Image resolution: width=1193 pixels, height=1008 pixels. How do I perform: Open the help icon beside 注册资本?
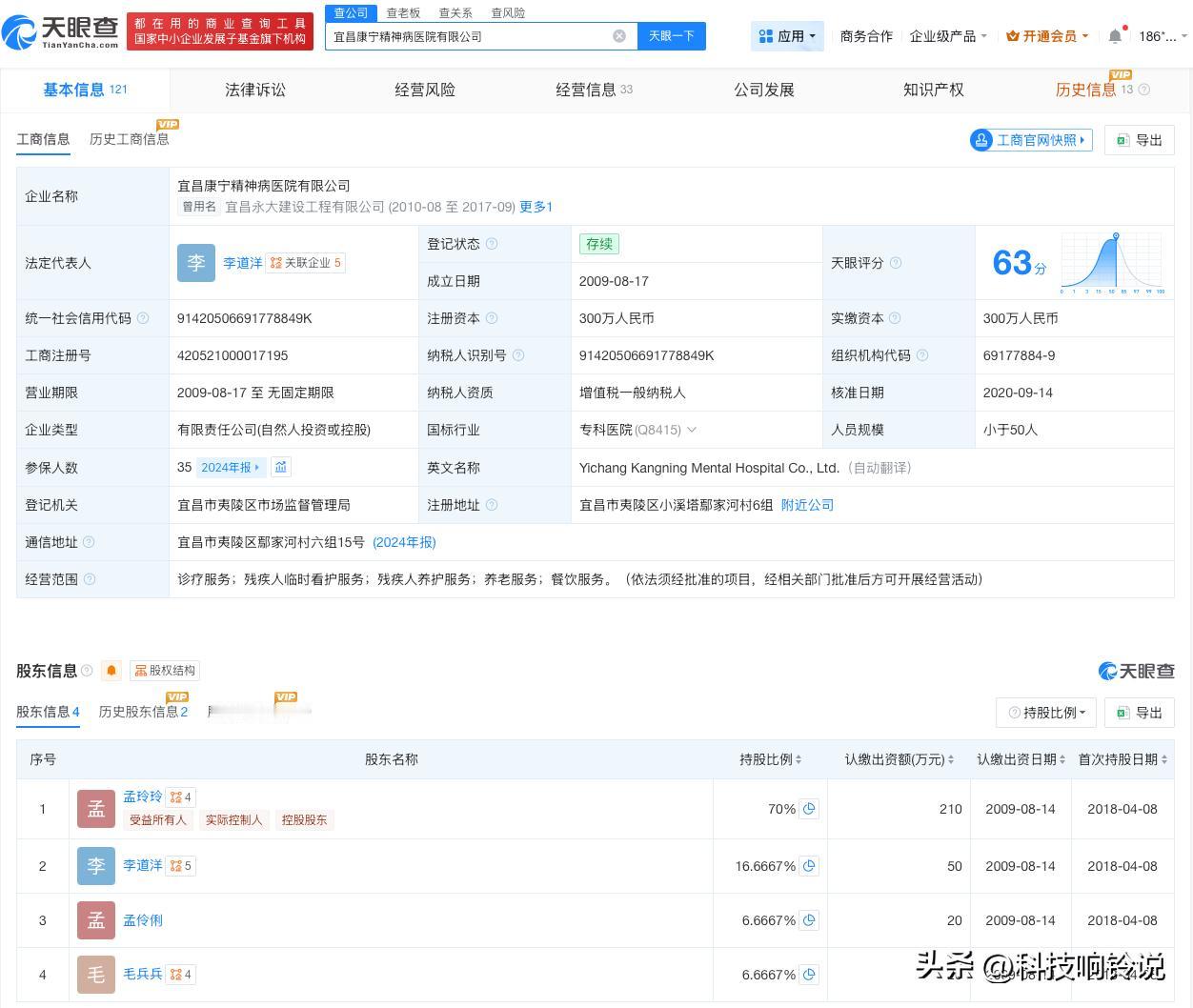(x=492, y=318)
